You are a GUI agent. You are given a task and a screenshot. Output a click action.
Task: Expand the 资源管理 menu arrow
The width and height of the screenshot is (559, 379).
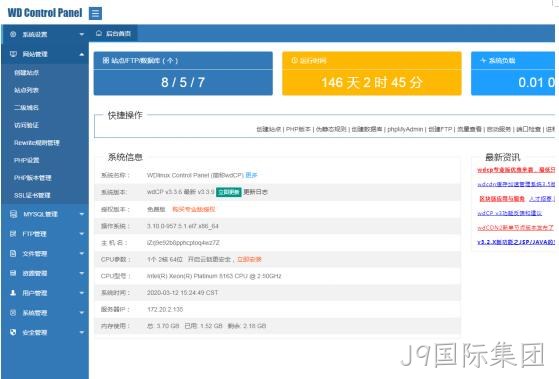82,273
